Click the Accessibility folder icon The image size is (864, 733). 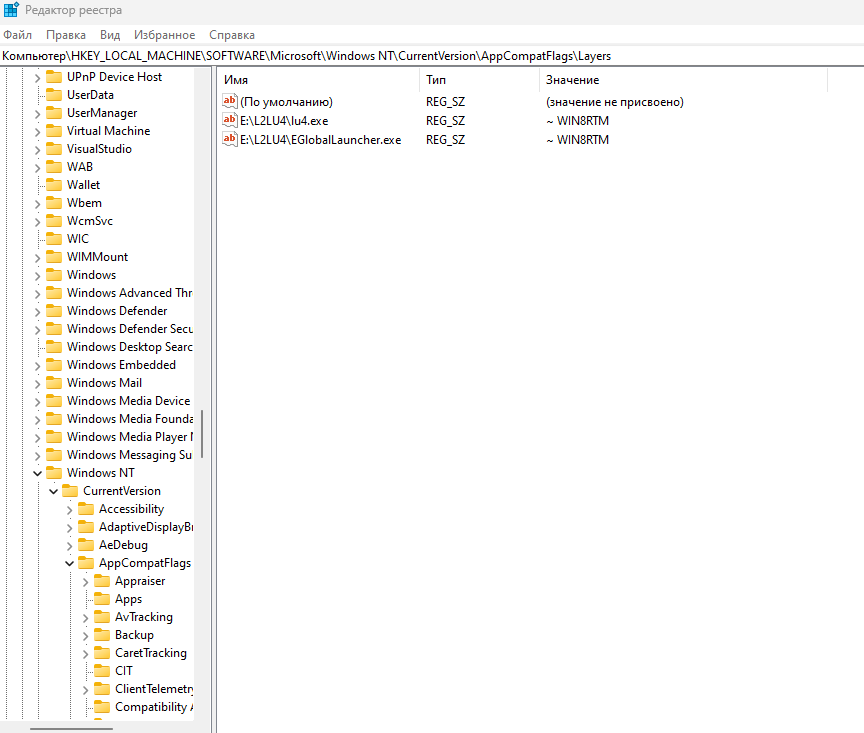click(x=86, y=509)
